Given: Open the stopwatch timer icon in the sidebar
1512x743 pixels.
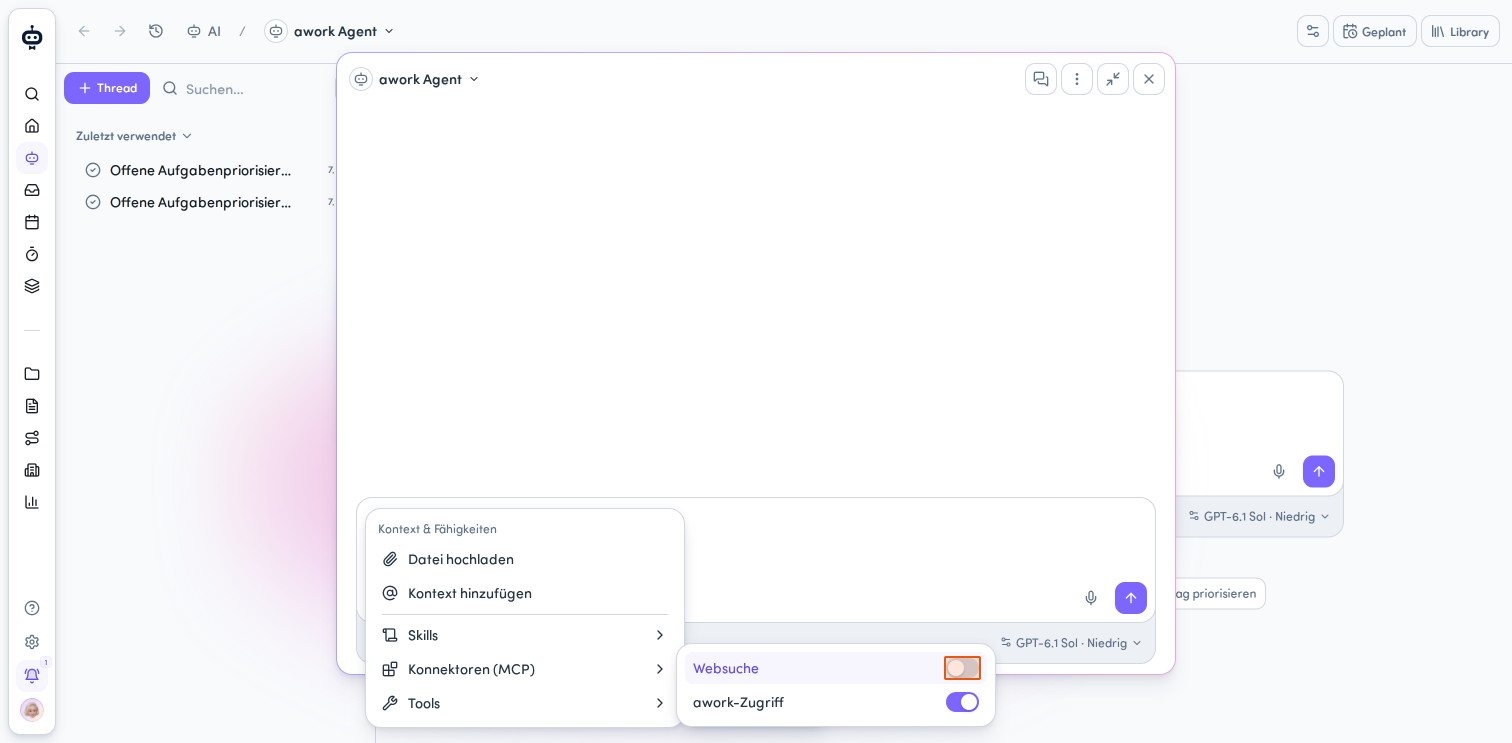Looking at the screenshot, I should coord(32,254).
